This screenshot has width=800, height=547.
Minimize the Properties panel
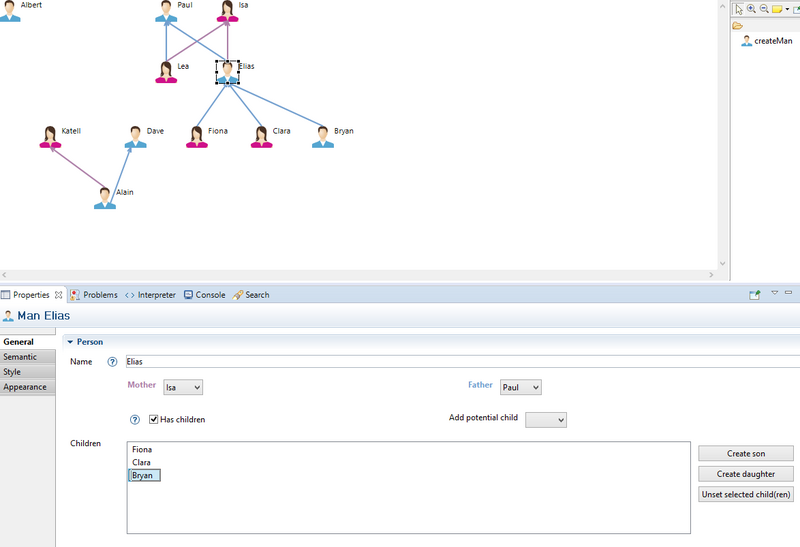pyautogui.click(x=789, y=293)
